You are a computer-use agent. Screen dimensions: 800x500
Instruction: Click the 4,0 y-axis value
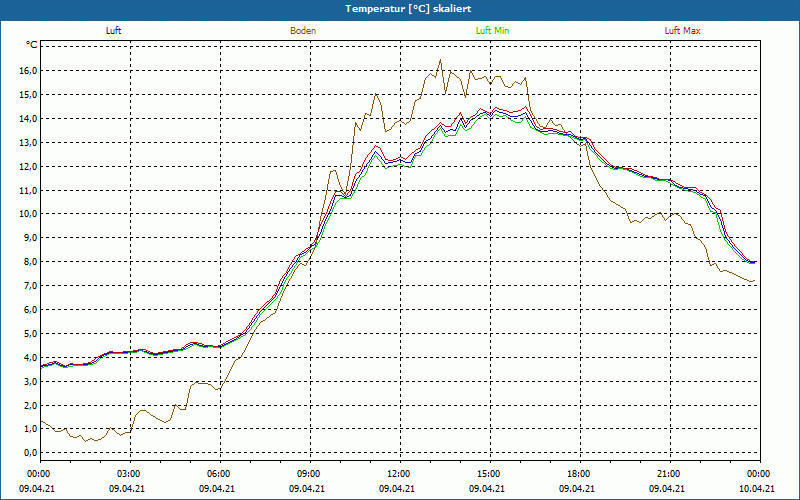pyautogui.click(x=31, y=358)
